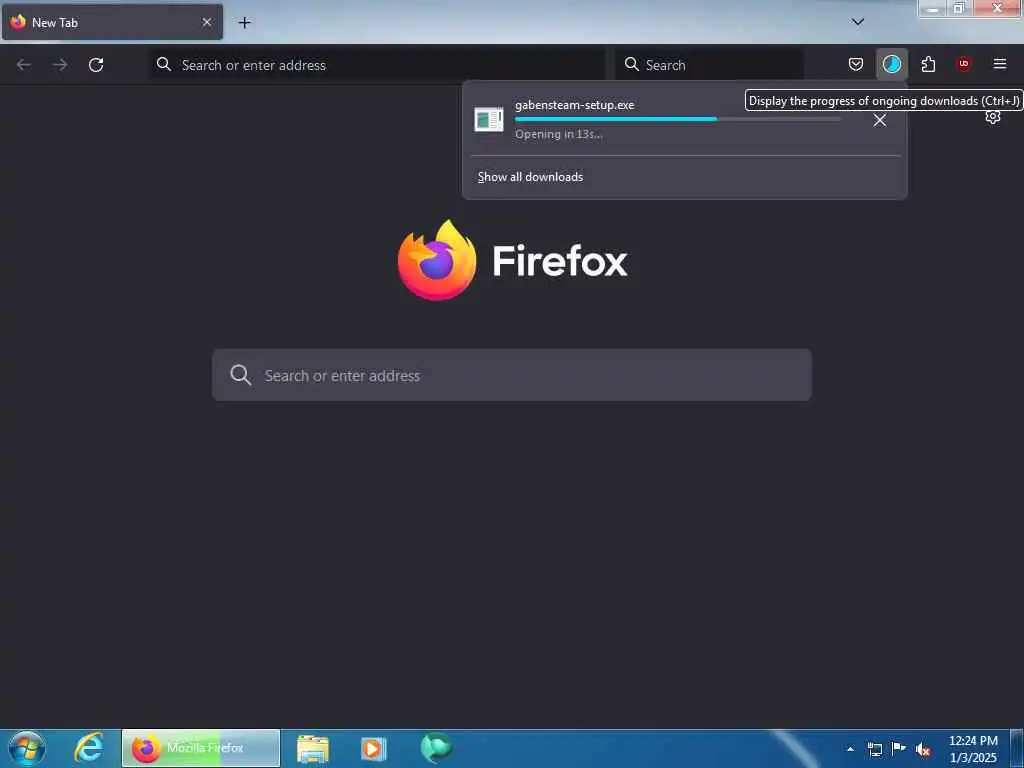
Task: Click the Opening in 13s status text
Action: (558, 135)
